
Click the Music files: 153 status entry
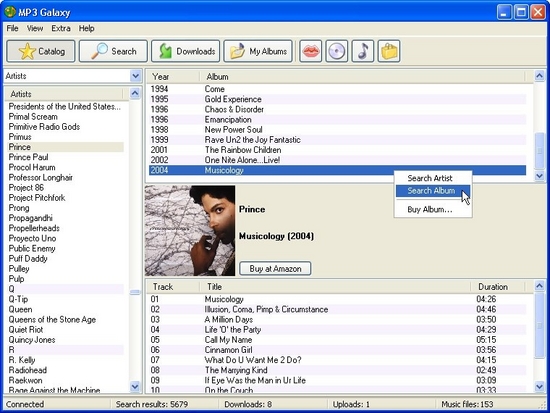tap(467, 404)
